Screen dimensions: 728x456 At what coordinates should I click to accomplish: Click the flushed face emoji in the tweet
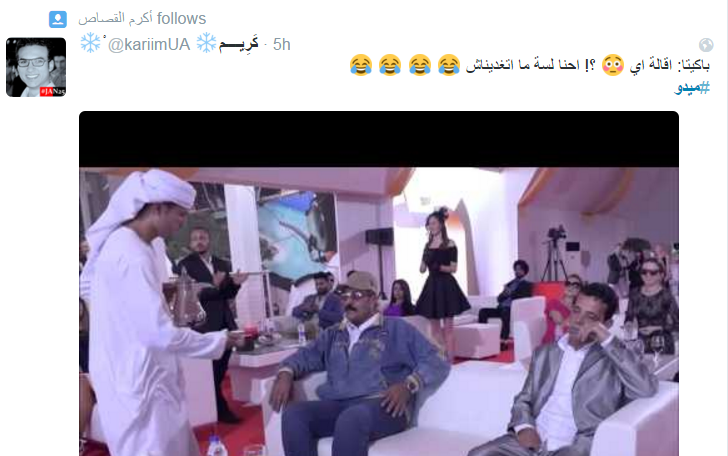coord(612,65)
